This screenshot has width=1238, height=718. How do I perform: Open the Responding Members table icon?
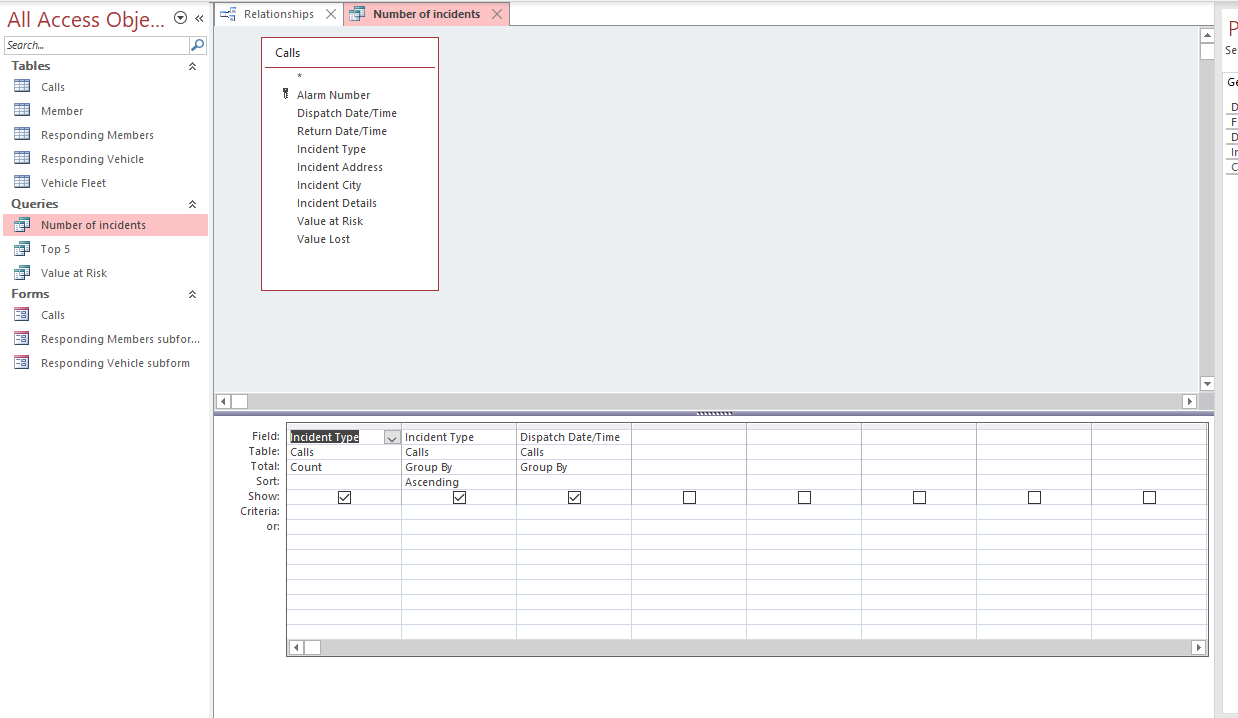tap(34, 134)
